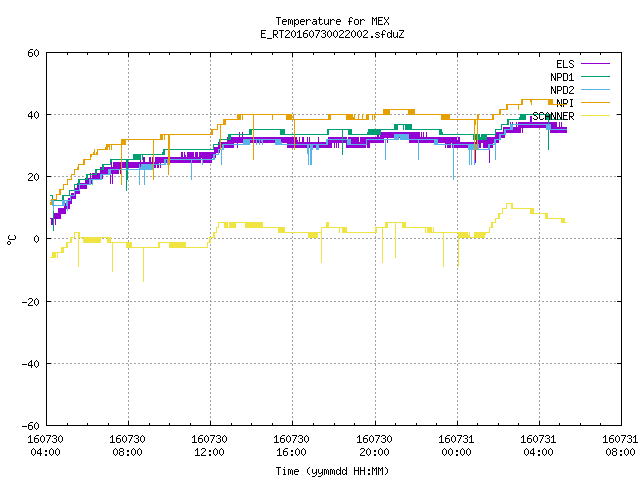Click the x-axis tick label 160731 00:00
The width and height of the screenshot is (640, 480).
456,445
